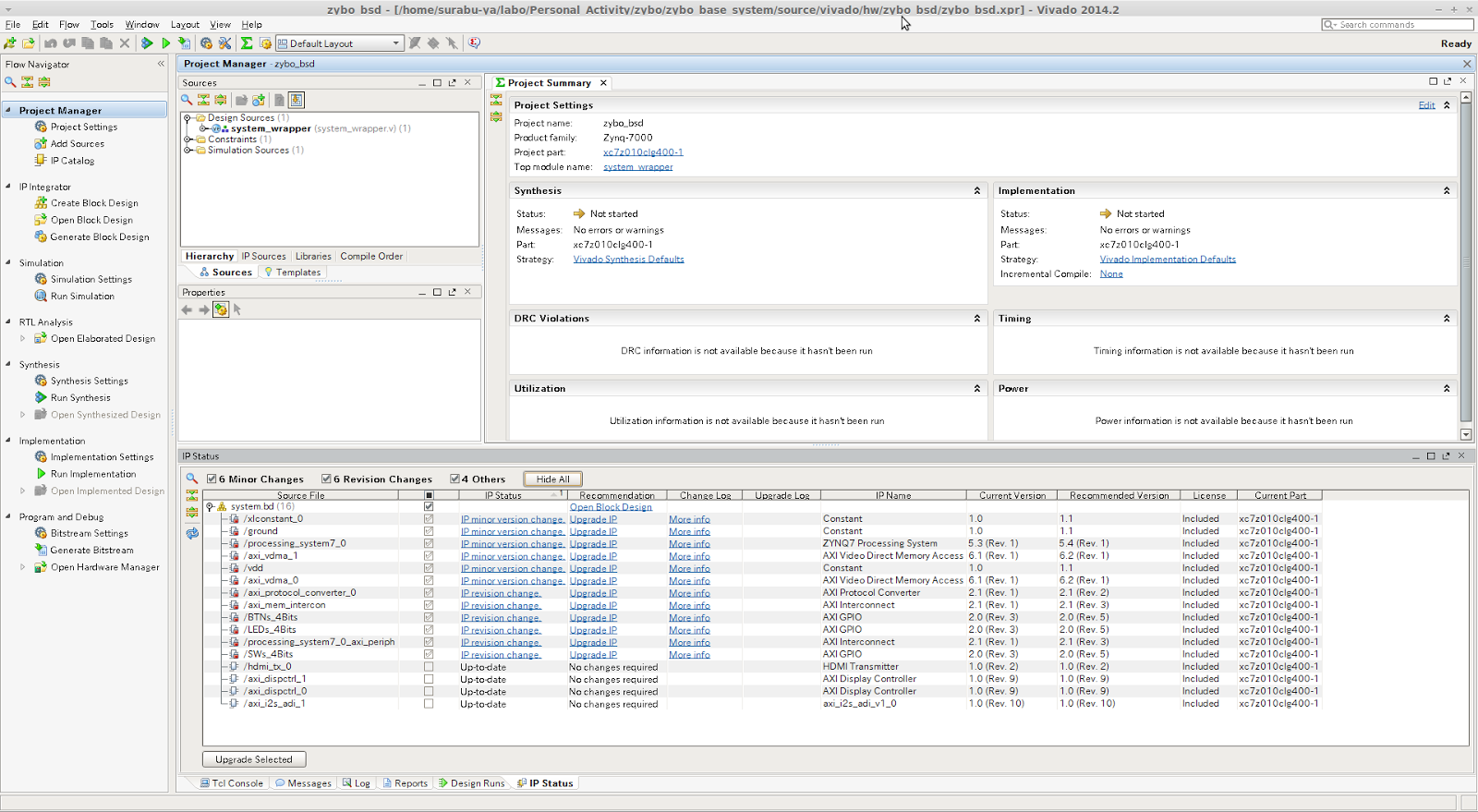Click the Properties panel back arrow
This screenshot has height=812, width=1478.
(x=187, y=309)
